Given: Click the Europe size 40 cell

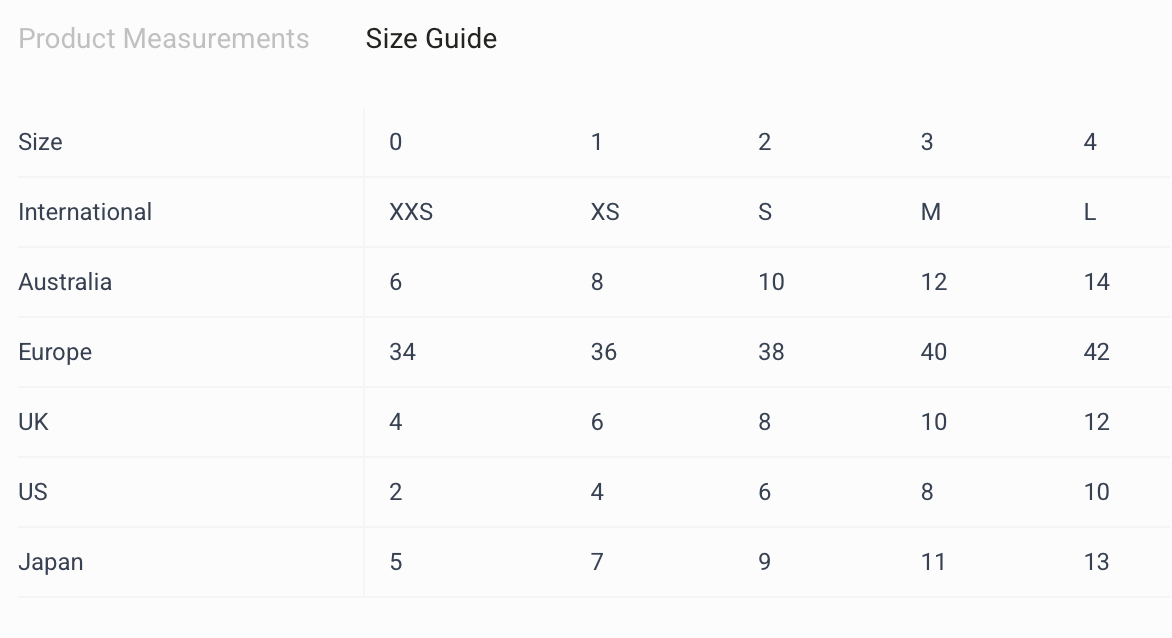Looking at the screenshot, I should click(933, 352).
